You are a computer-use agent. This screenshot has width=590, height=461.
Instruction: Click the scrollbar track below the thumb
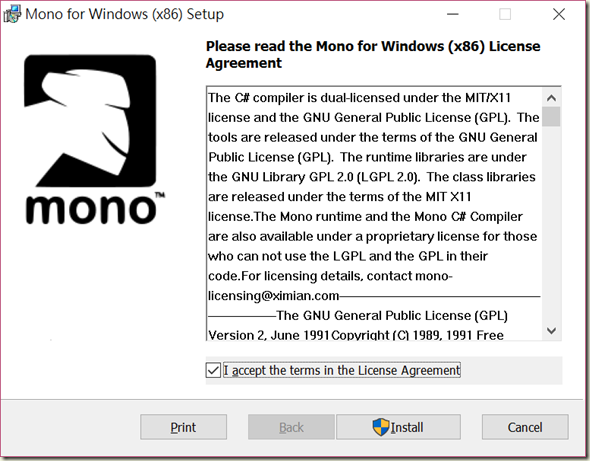pyautogui.click(x=551, y=224)
